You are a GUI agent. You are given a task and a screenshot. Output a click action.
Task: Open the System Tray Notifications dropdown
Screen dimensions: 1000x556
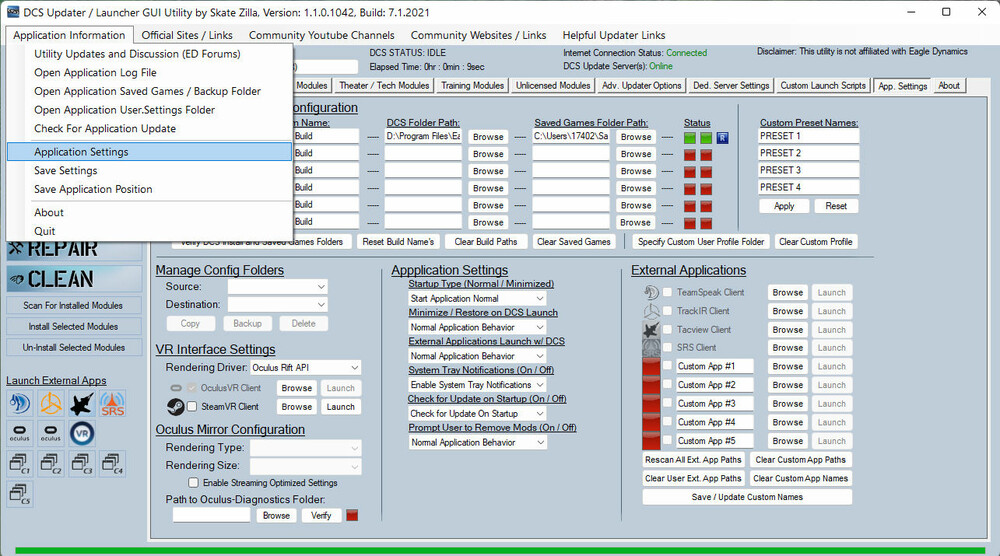pos(477,385)
